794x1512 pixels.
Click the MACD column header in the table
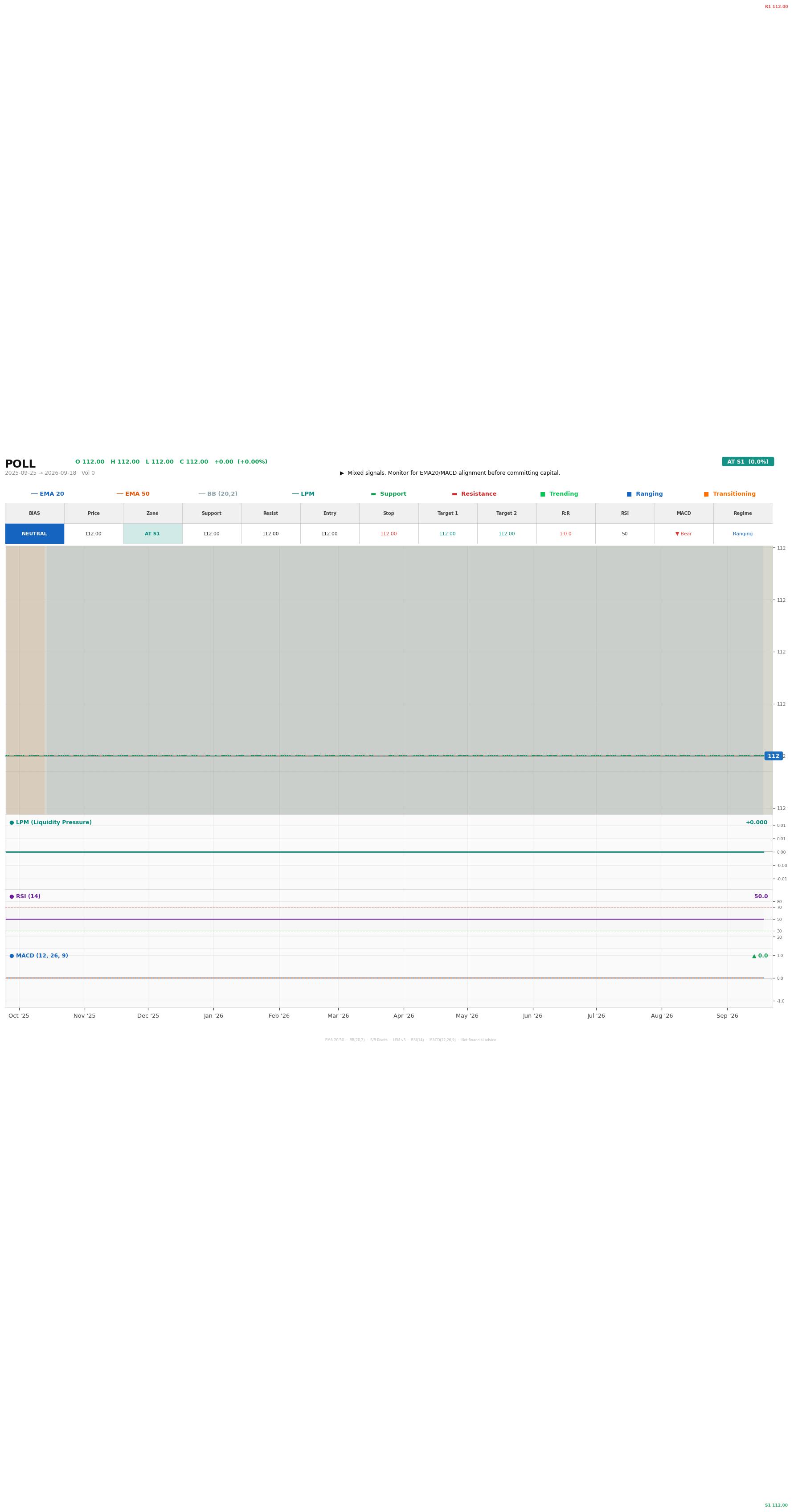pos(683,514)
